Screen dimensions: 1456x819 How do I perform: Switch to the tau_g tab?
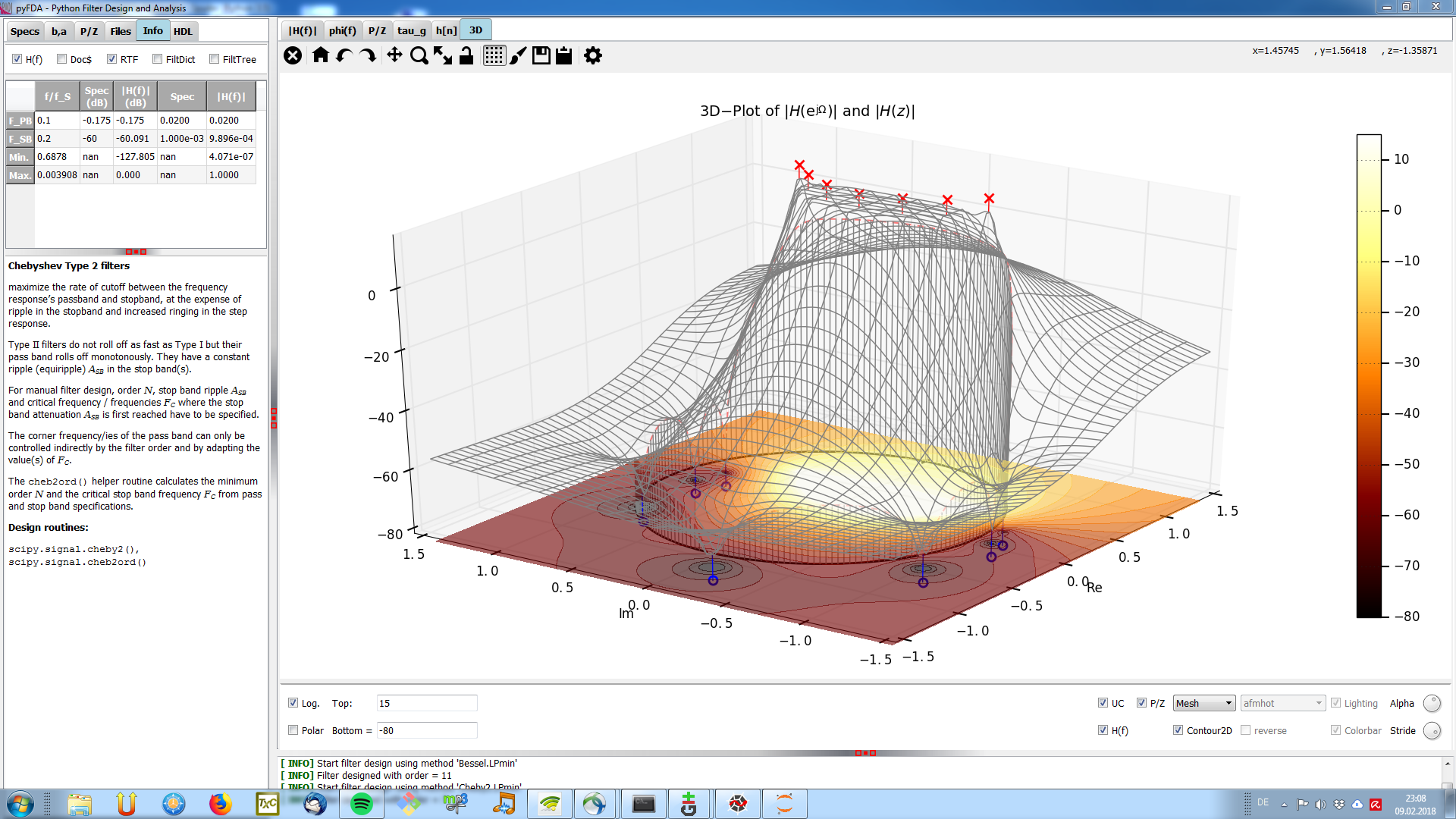(411, 30)
